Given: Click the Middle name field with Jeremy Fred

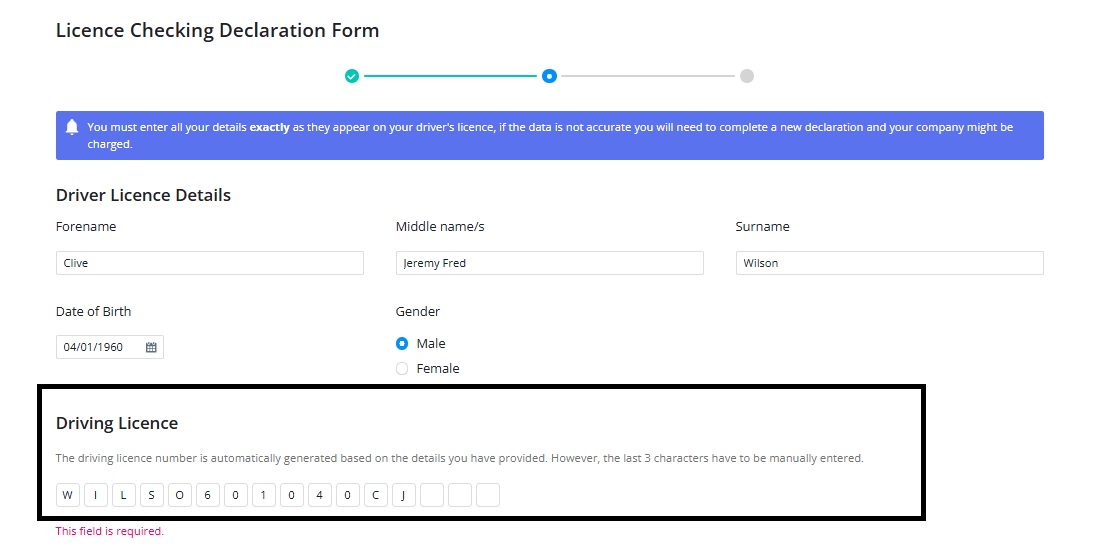Looking at the screenshot, I should coord(550,263).
